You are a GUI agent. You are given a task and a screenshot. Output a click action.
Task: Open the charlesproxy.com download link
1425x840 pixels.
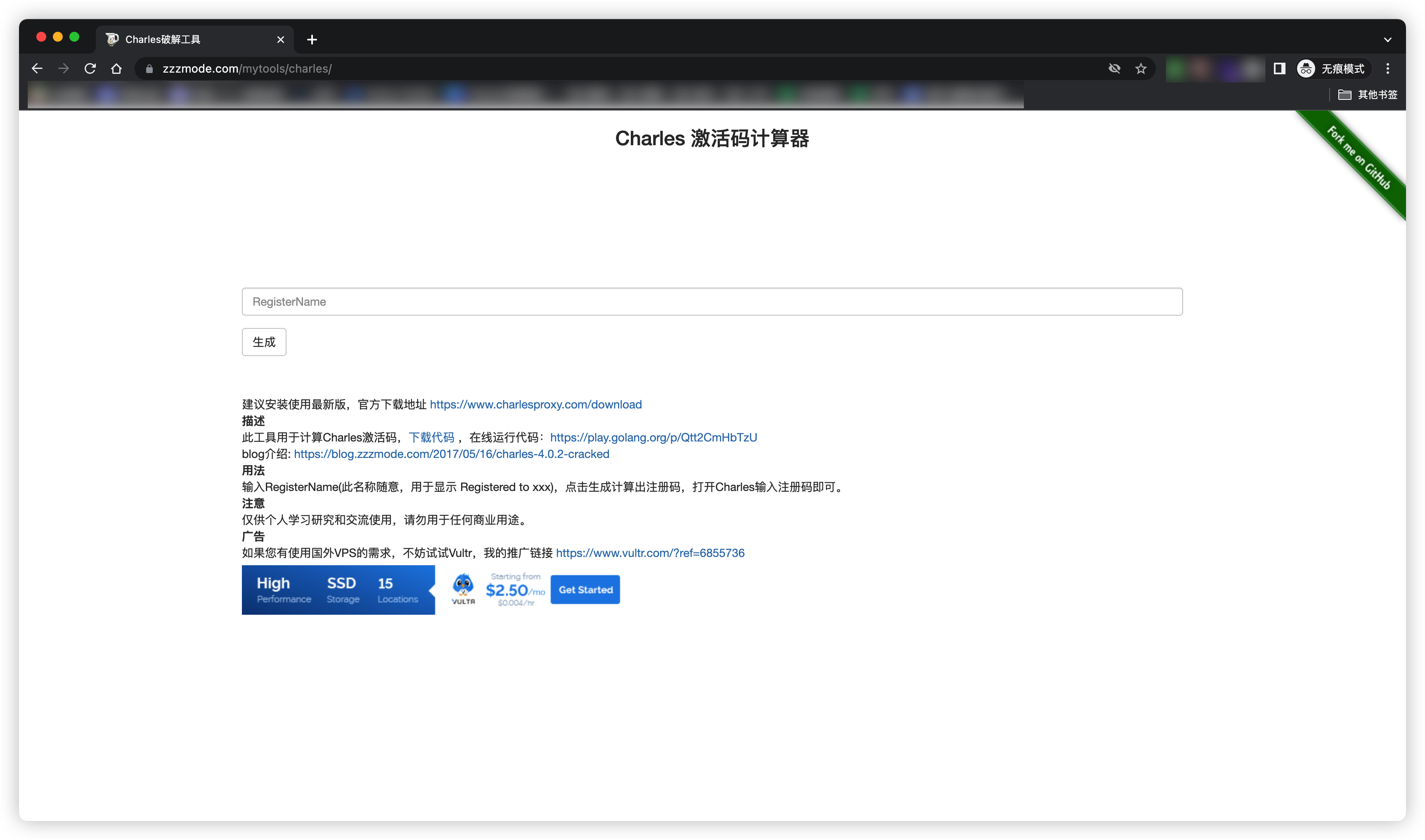click(535, 404)
